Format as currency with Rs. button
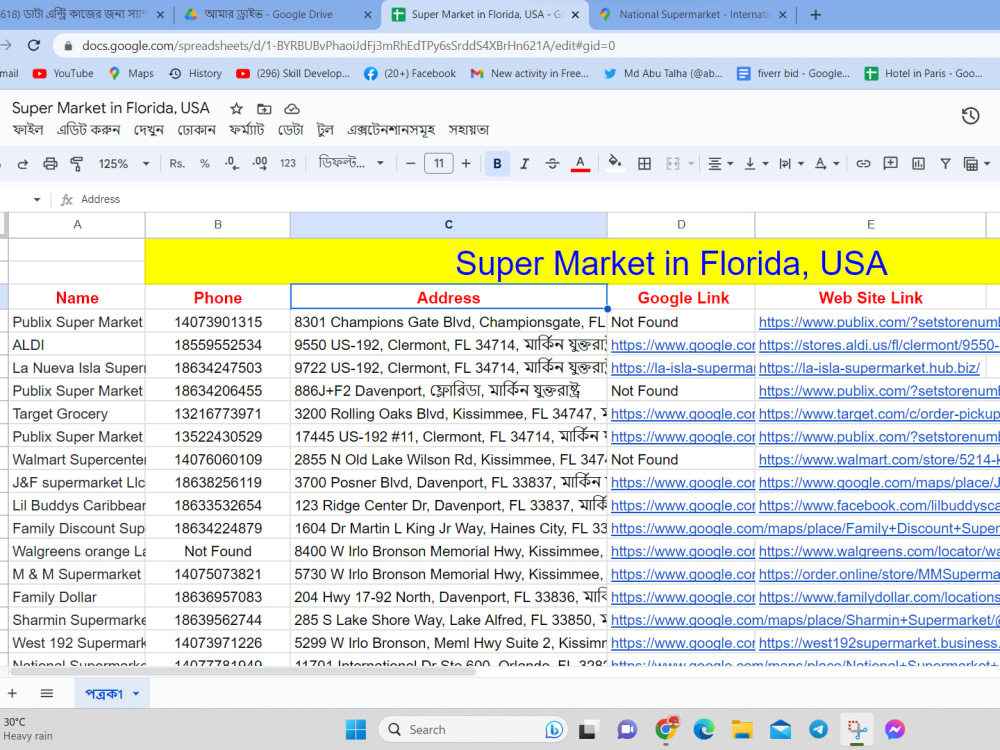The width and height of the screenshot is (1000, 750). (177, 164)
